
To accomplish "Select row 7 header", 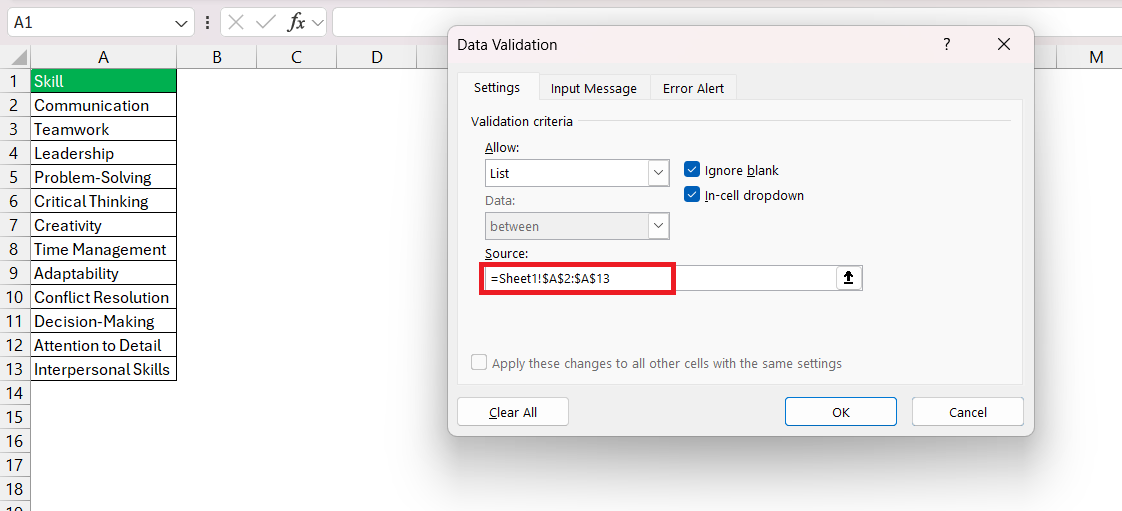I will 15,225.
